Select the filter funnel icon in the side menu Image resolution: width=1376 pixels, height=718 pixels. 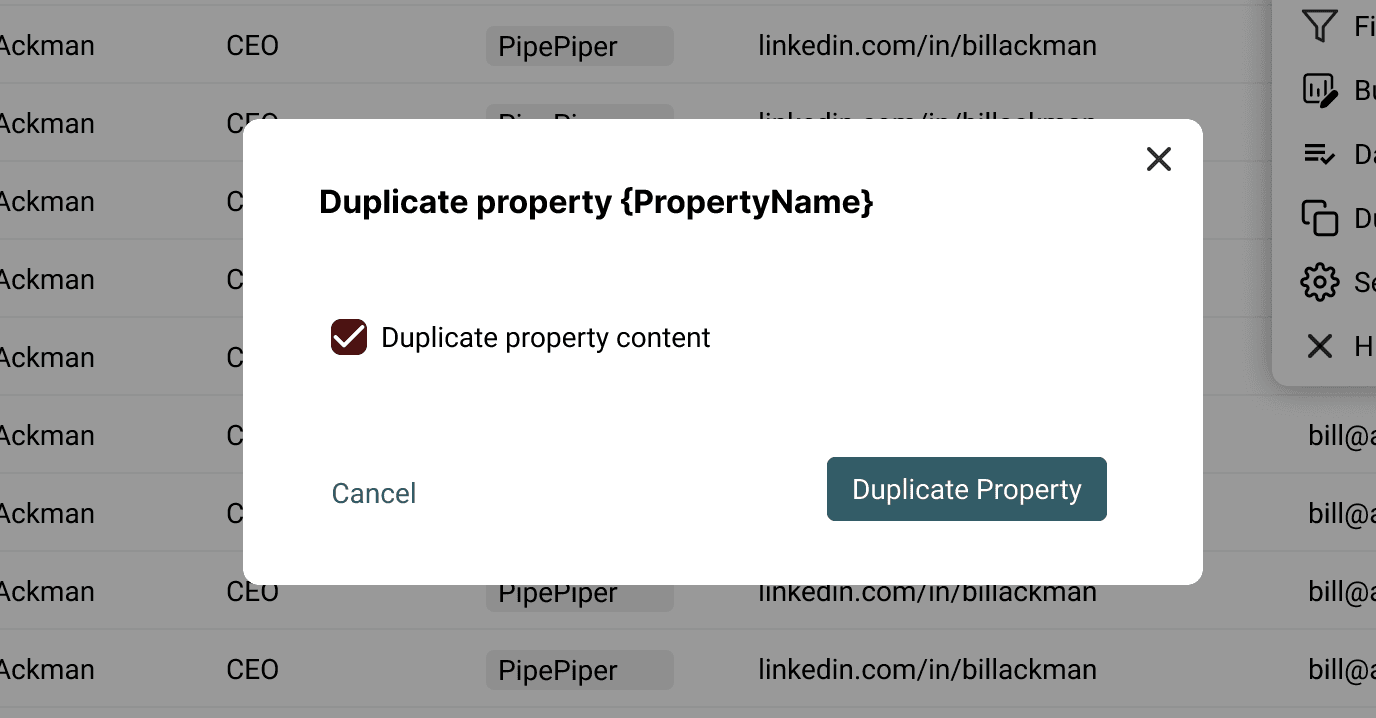(1319, 25)
